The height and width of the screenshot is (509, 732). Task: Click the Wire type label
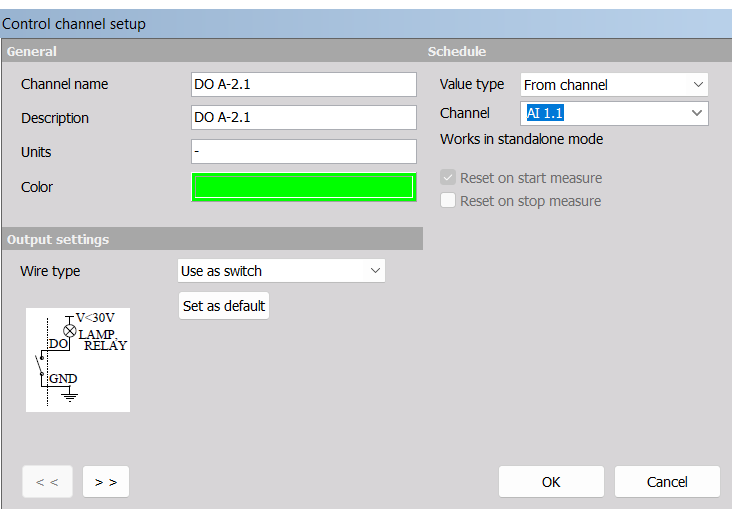[50, 271]
